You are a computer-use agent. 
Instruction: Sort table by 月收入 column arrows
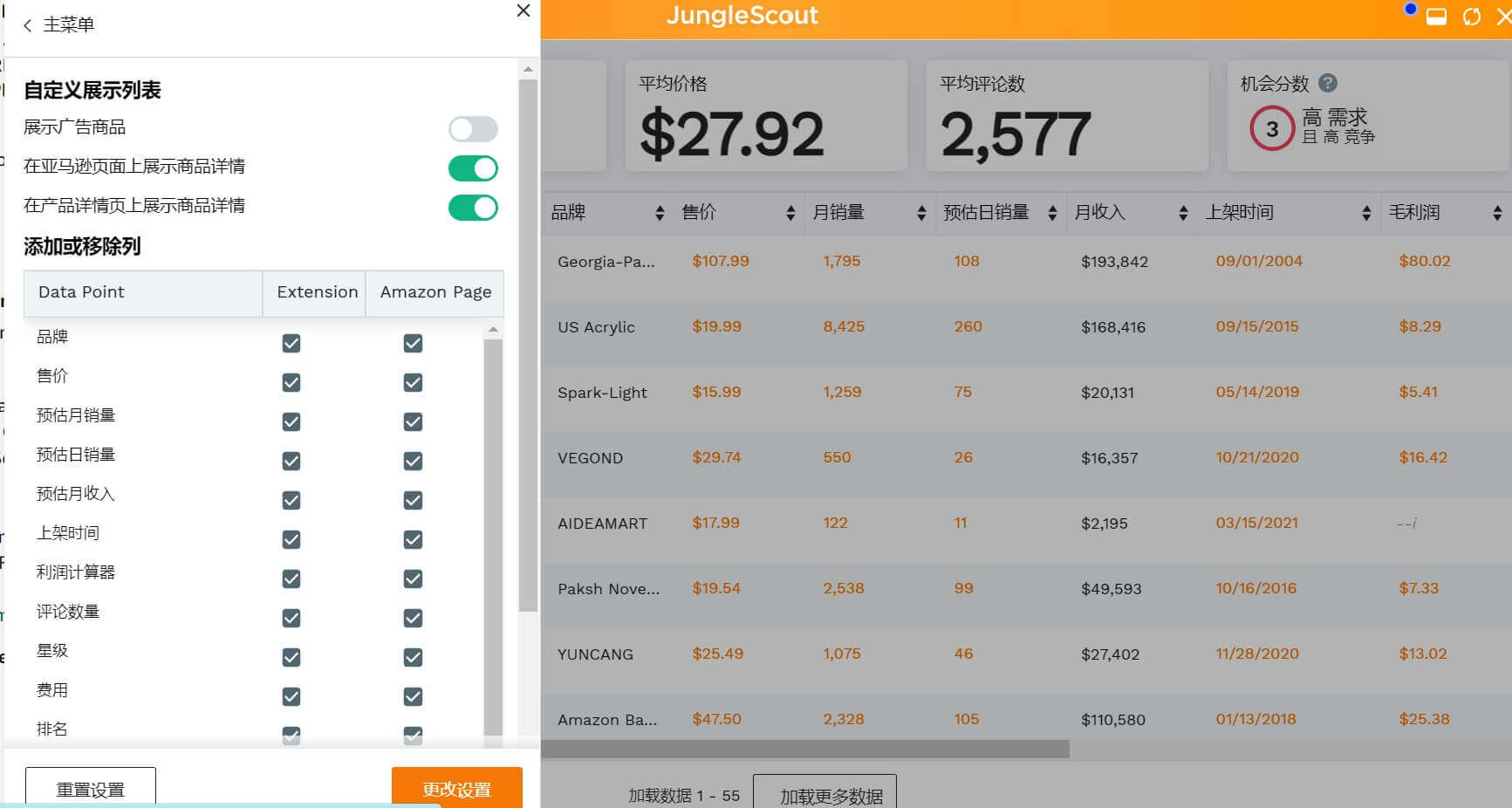(1183, 213)
